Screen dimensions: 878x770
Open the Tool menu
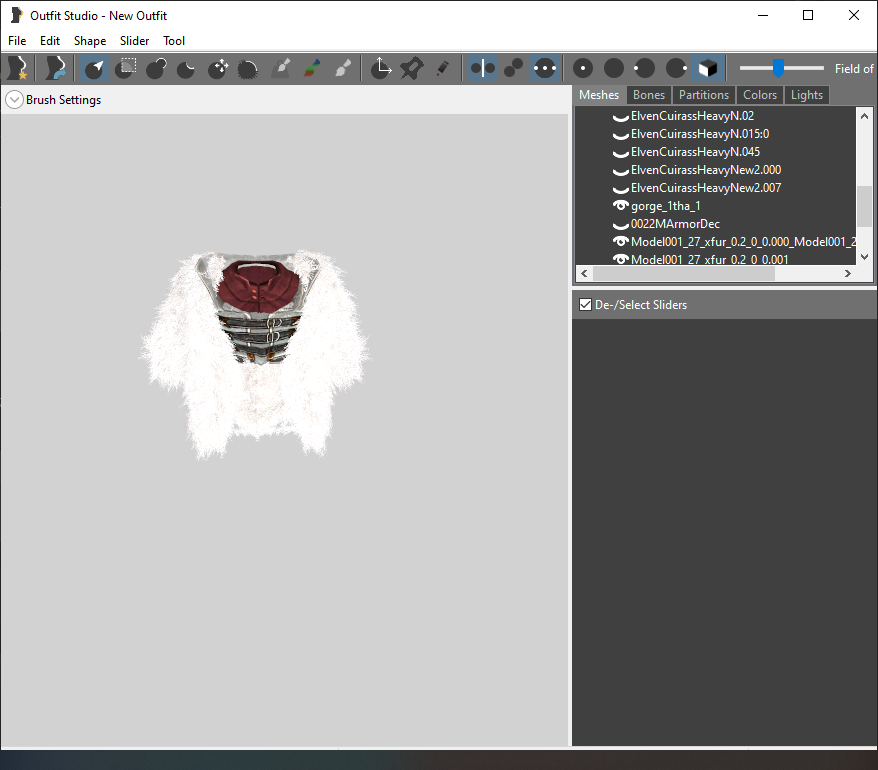pyautogui.click(x=174, y=41)
